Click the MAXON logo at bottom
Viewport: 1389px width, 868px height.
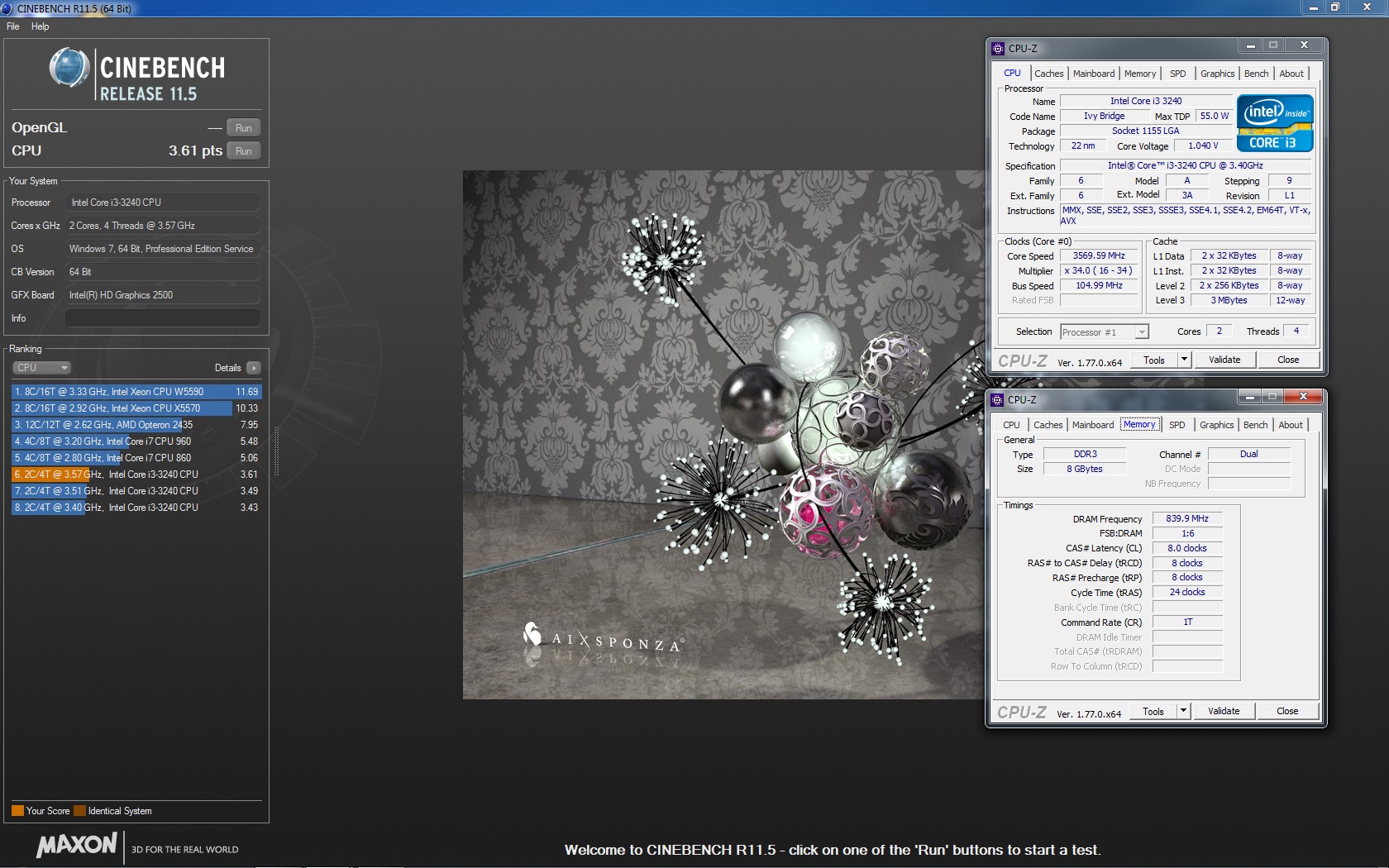(x=77, y=845)
